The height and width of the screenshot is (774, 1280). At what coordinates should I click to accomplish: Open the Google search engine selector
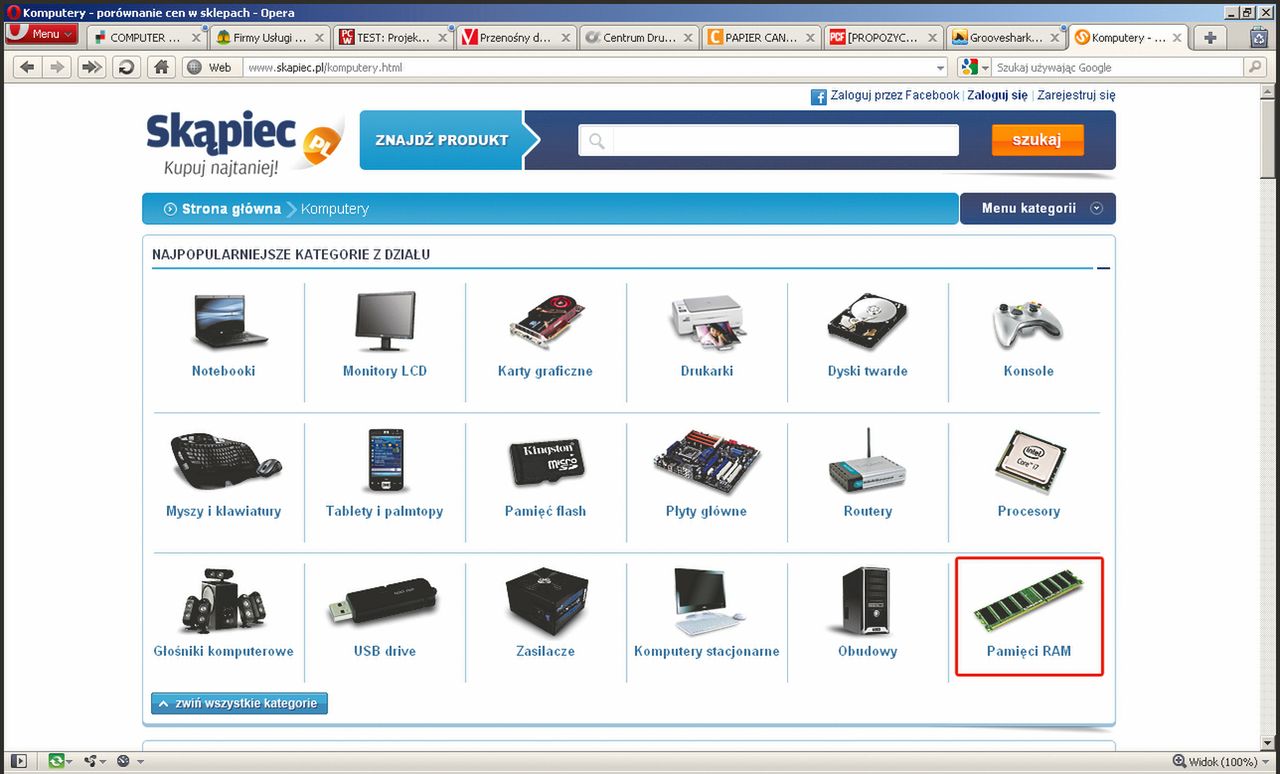(973, 68)
